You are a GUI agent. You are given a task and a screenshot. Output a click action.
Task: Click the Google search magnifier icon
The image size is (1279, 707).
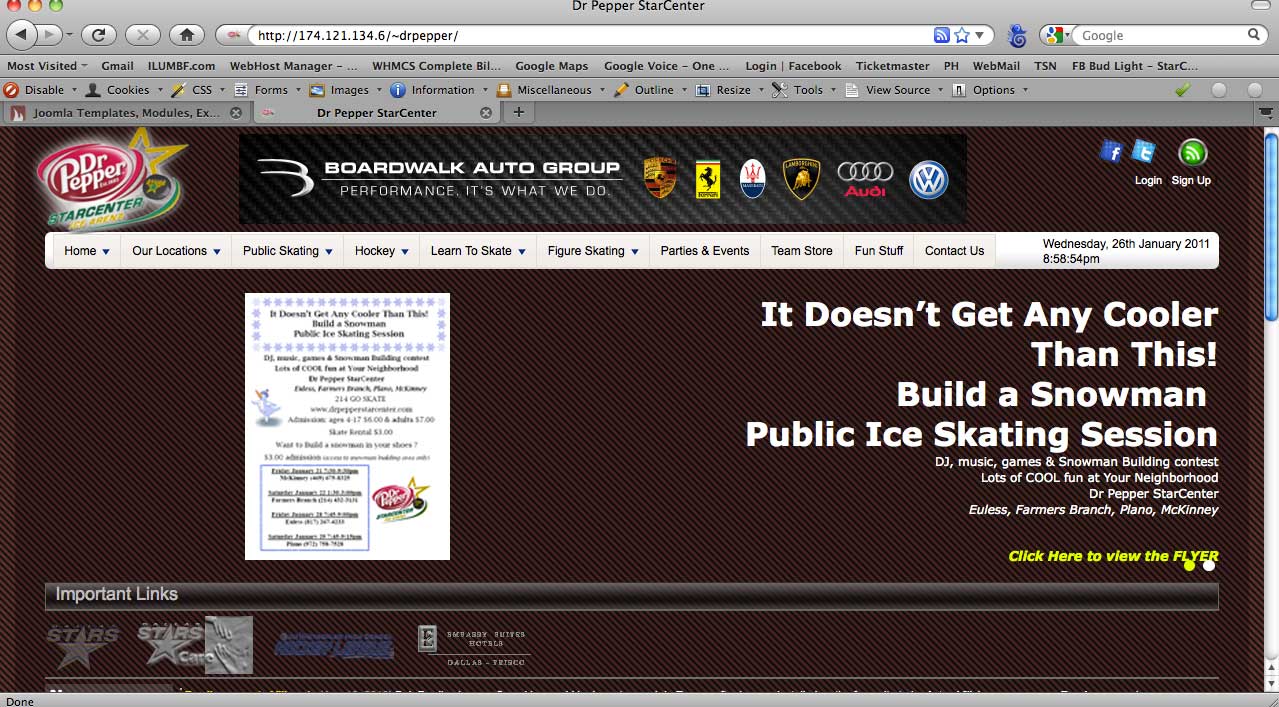[x=1254, y=35]
